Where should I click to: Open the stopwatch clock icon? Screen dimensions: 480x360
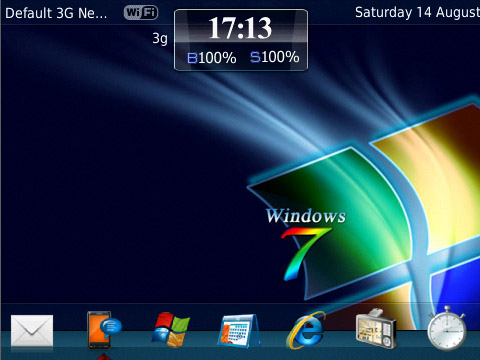[x=447, y=328]
